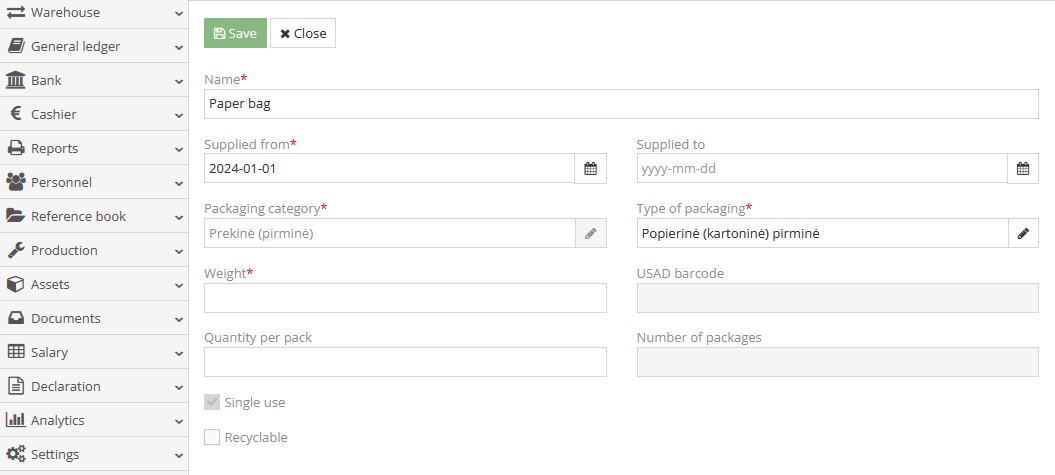The image size is (1055, 475).
Task: Click the Bank building icon
Action: 15,80
